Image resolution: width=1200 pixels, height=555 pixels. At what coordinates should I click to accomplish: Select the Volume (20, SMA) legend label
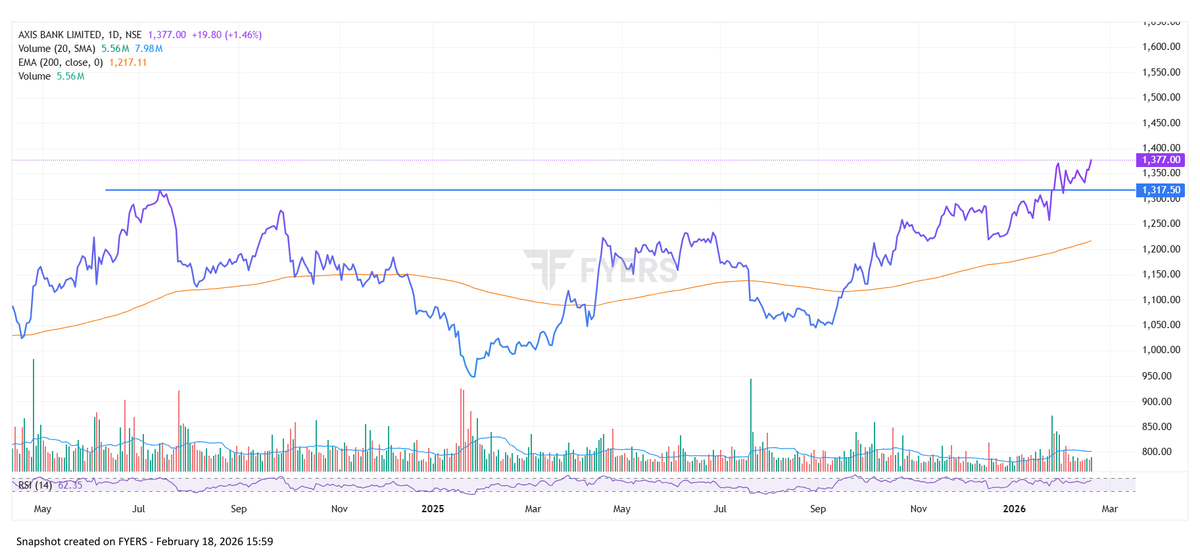57,48
